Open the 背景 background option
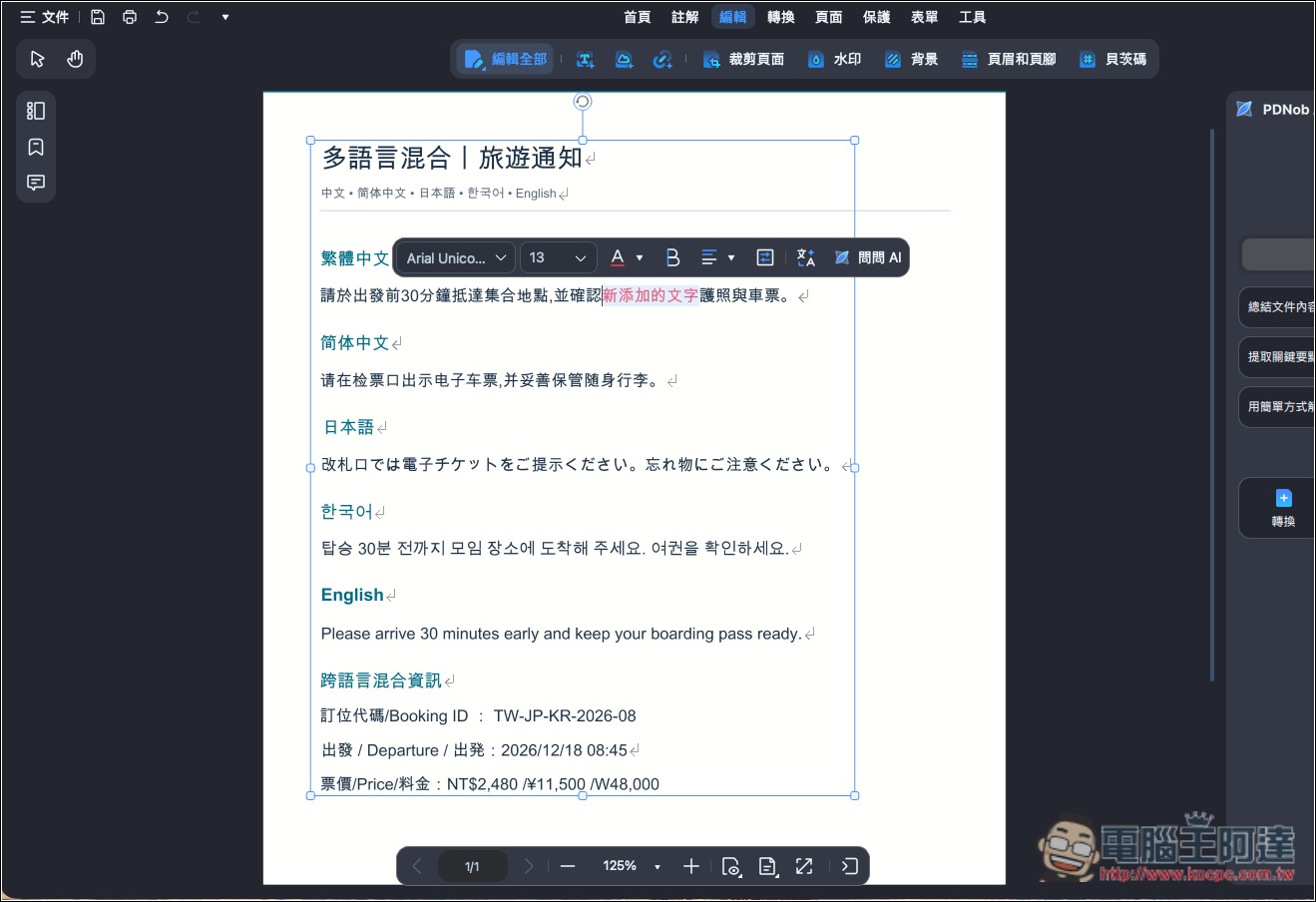This screenshot has width=1316, height=902. [x=911, y=60]
